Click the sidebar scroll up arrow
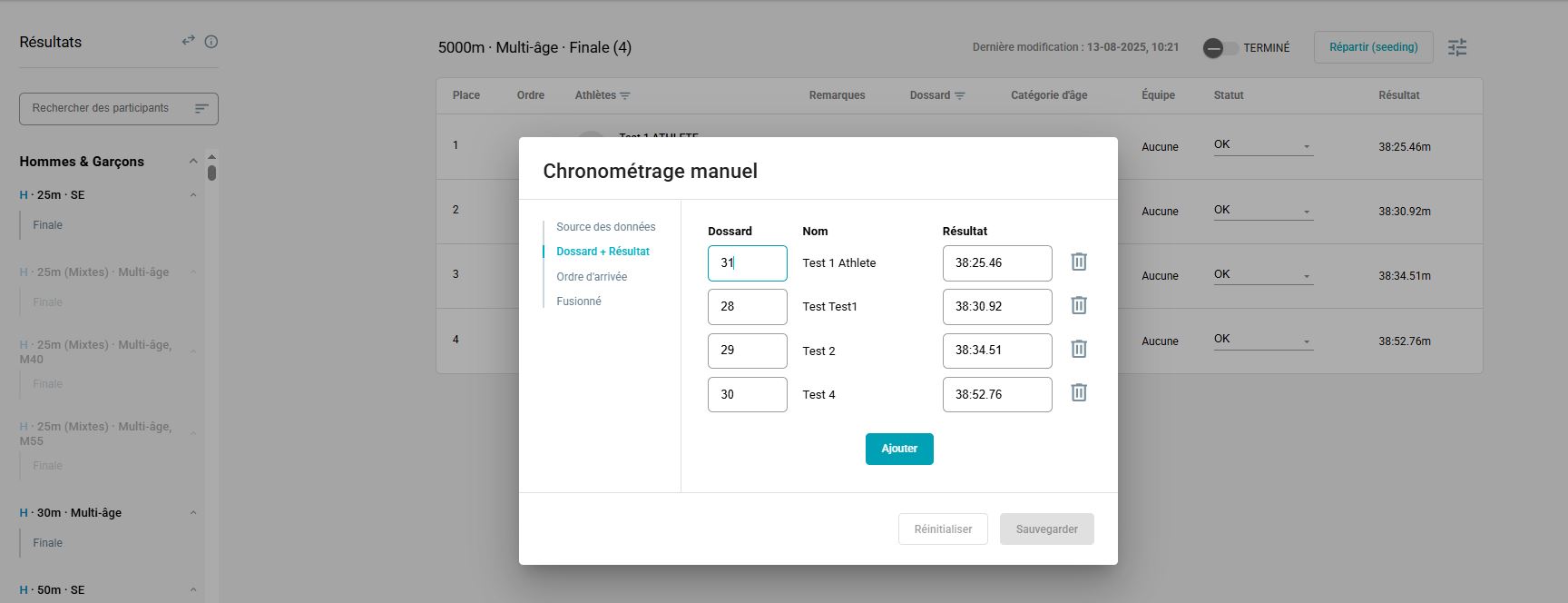 pos(211,156)
